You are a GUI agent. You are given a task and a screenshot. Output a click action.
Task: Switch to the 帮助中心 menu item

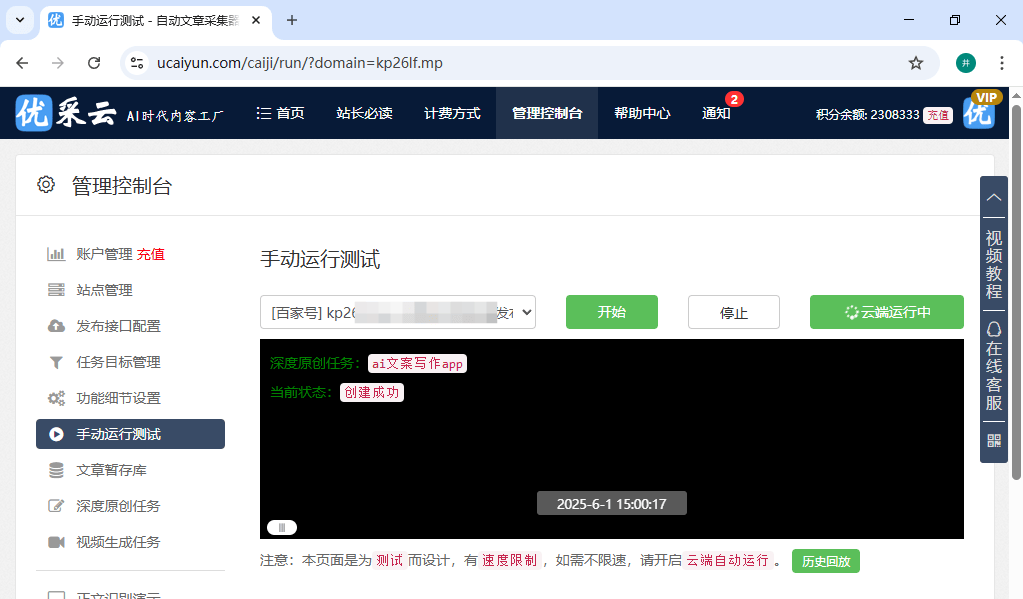(641, 113)
